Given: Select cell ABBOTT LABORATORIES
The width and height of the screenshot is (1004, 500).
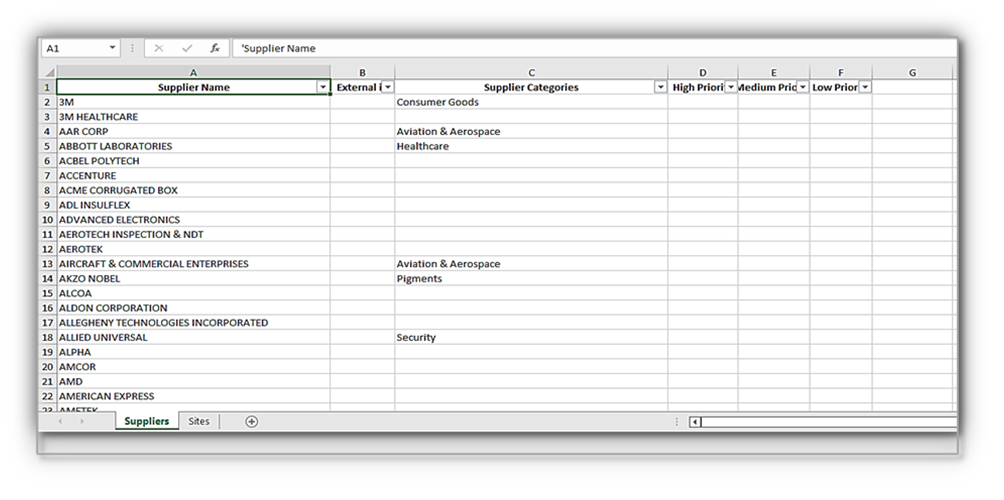Looking at the screenshot, I should [193, 147].
